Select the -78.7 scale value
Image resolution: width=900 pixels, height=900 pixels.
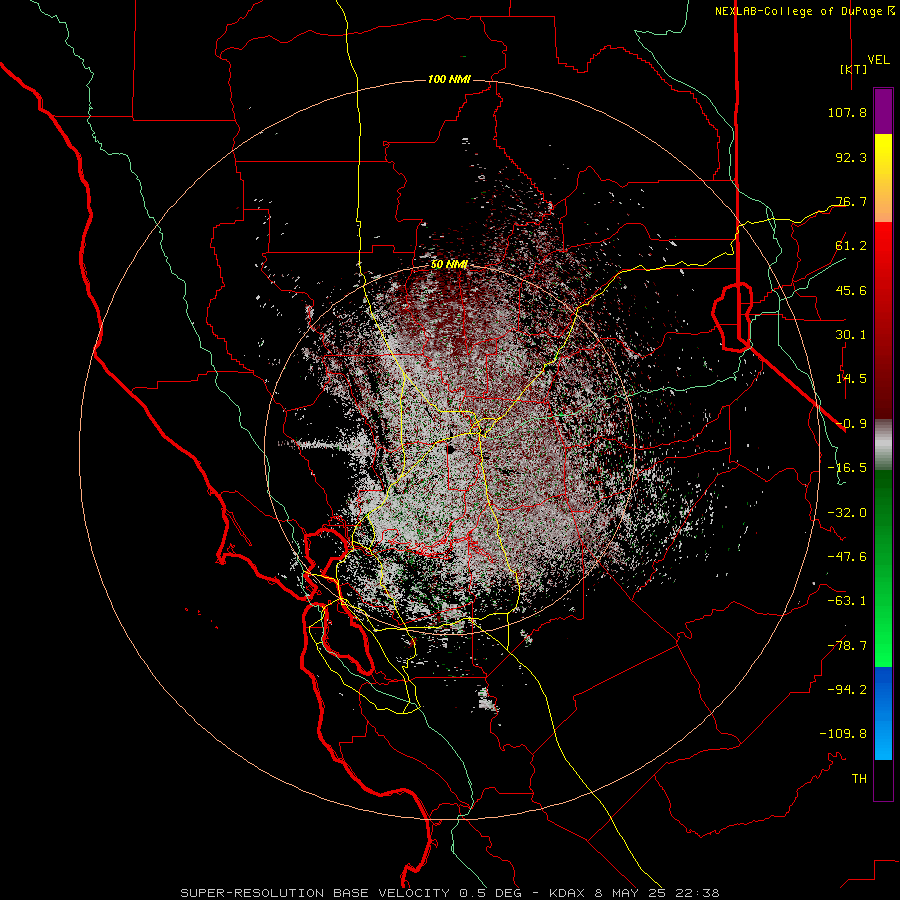(x=847, y=646)
